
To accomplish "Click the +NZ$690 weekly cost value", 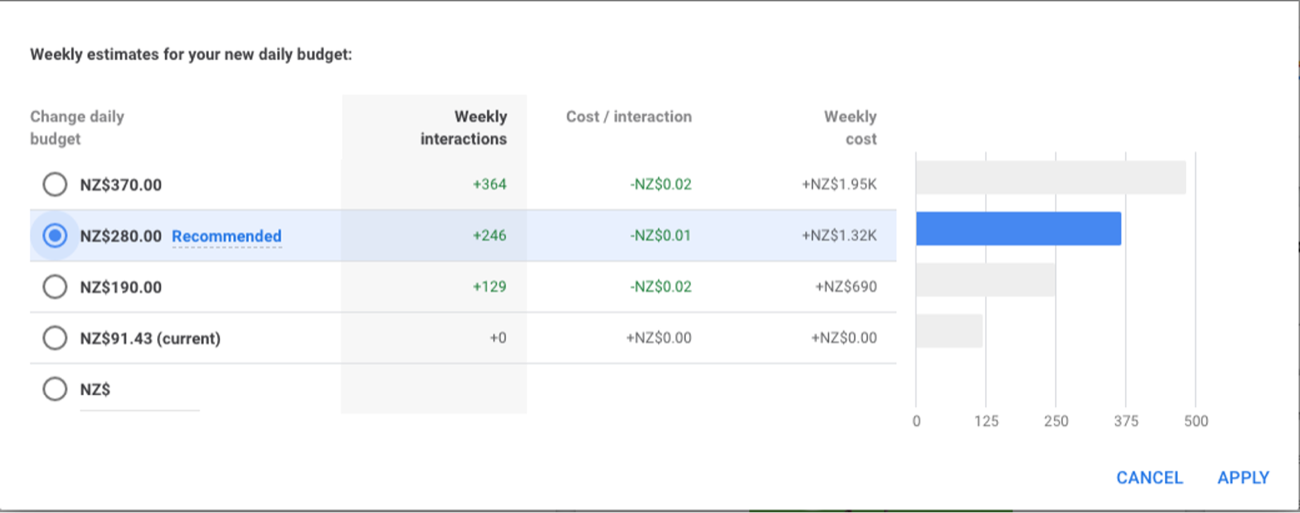I will pyautogui.click(x=846, y=287).
